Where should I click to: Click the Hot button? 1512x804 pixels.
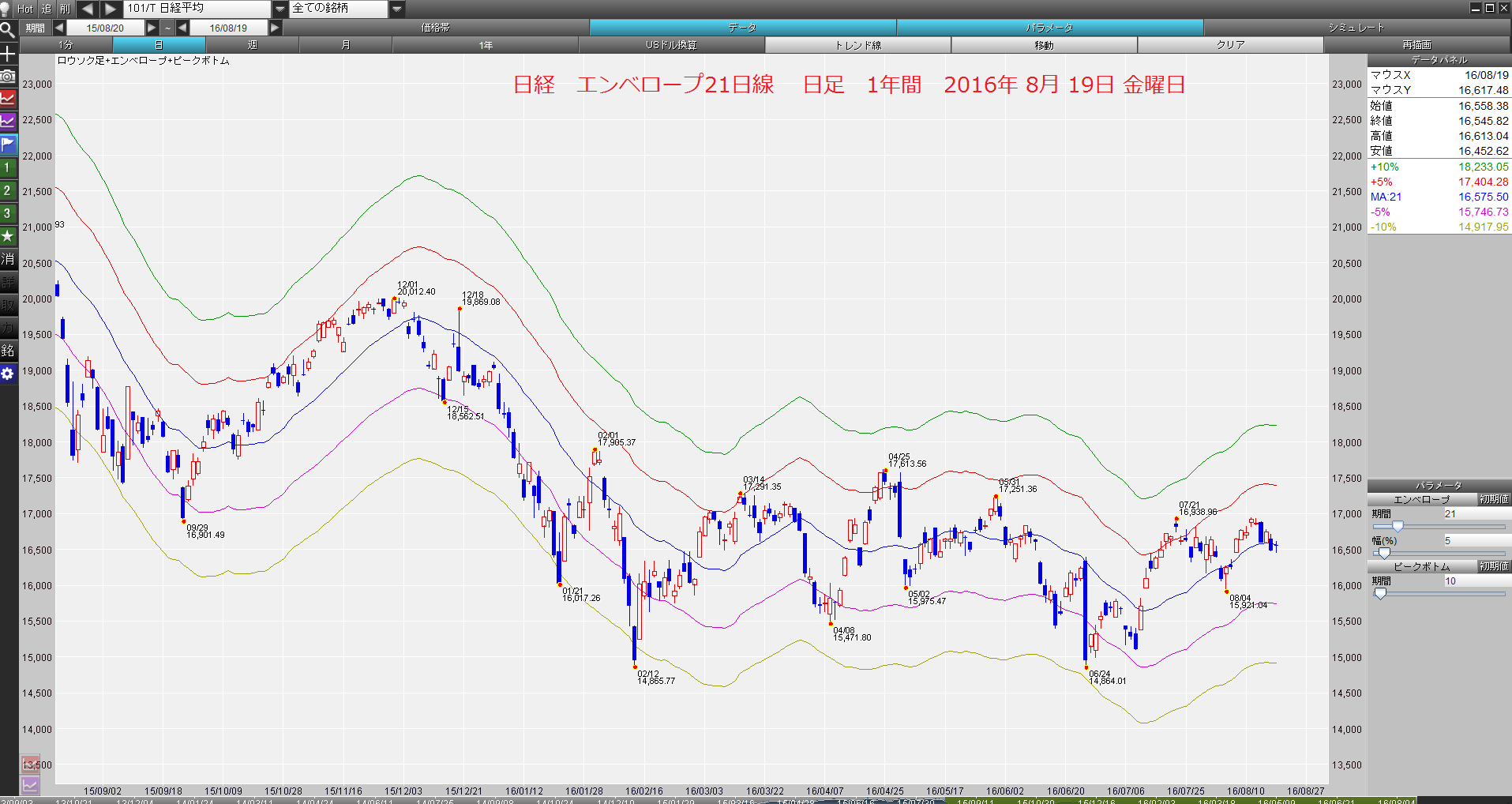tap(25, 9)
